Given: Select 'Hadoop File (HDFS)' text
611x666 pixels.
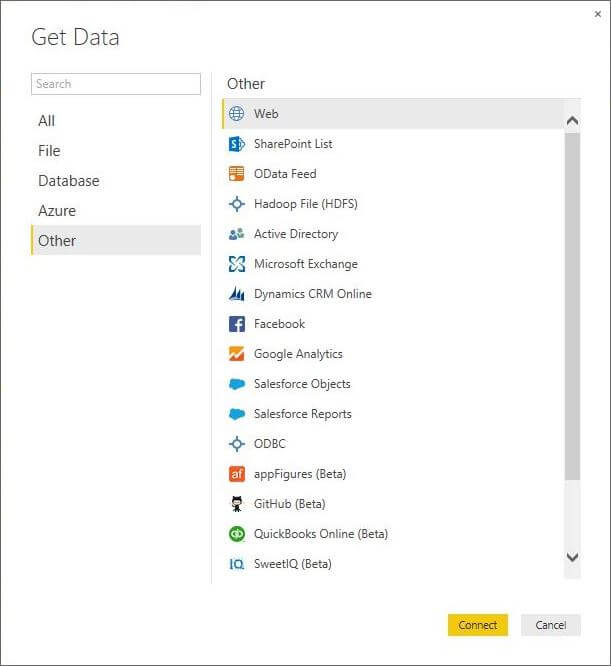Looking at the screenshot, I should tap(305, 204).
